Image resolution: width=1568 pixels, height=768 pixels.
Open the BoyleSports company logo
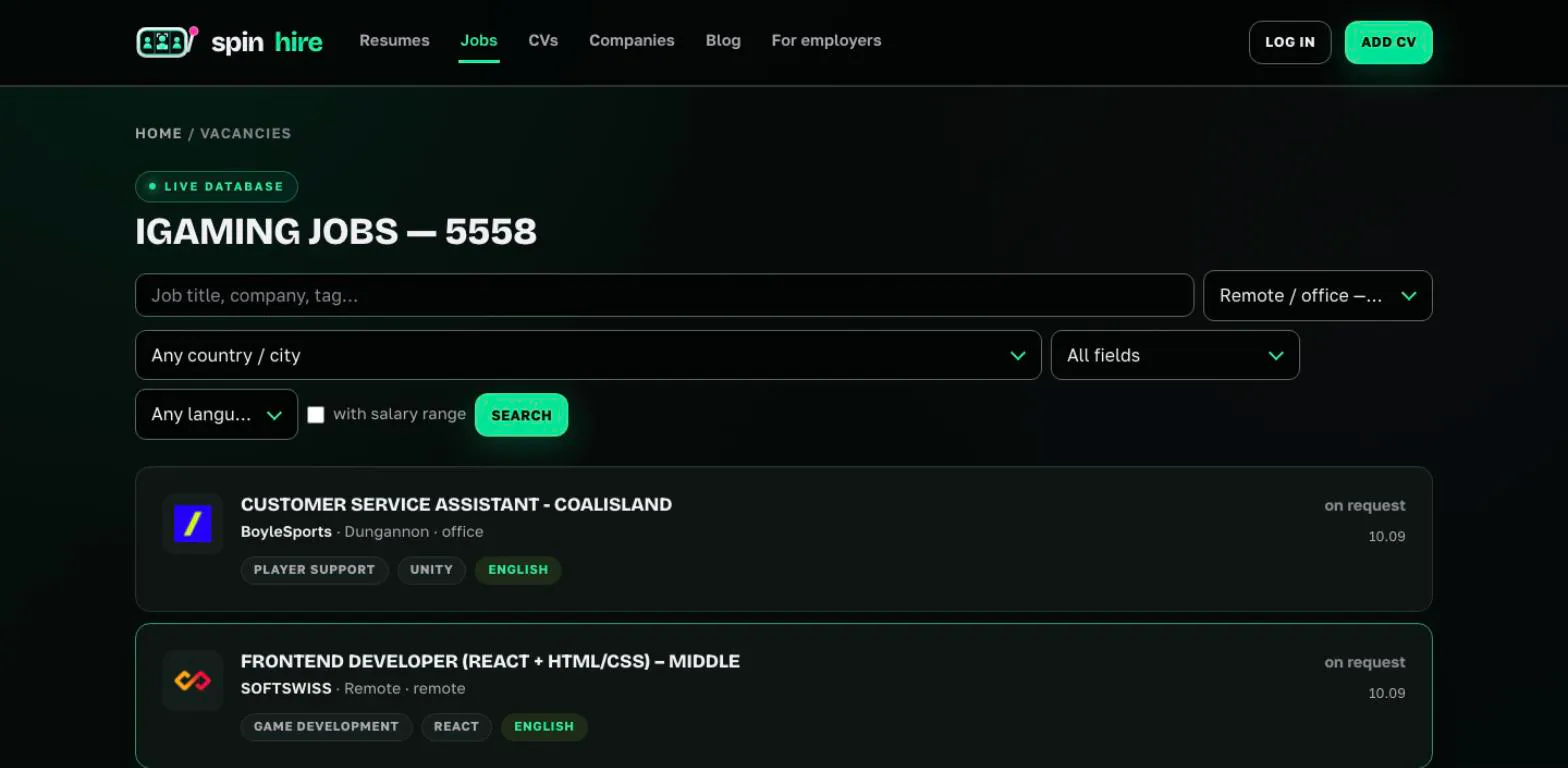[x=193, y=523]
